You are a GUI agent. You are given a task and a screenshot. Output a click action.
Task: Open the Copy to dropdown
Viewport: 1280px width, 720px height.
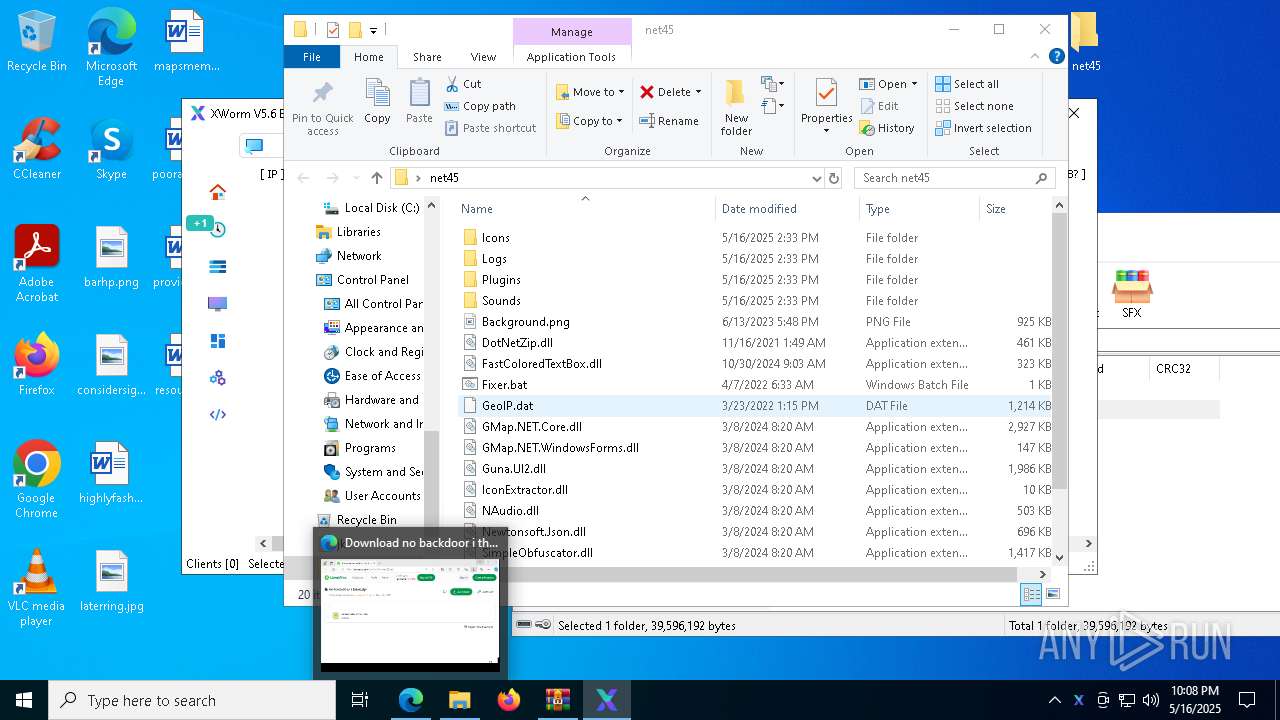(x=589, y=121)
